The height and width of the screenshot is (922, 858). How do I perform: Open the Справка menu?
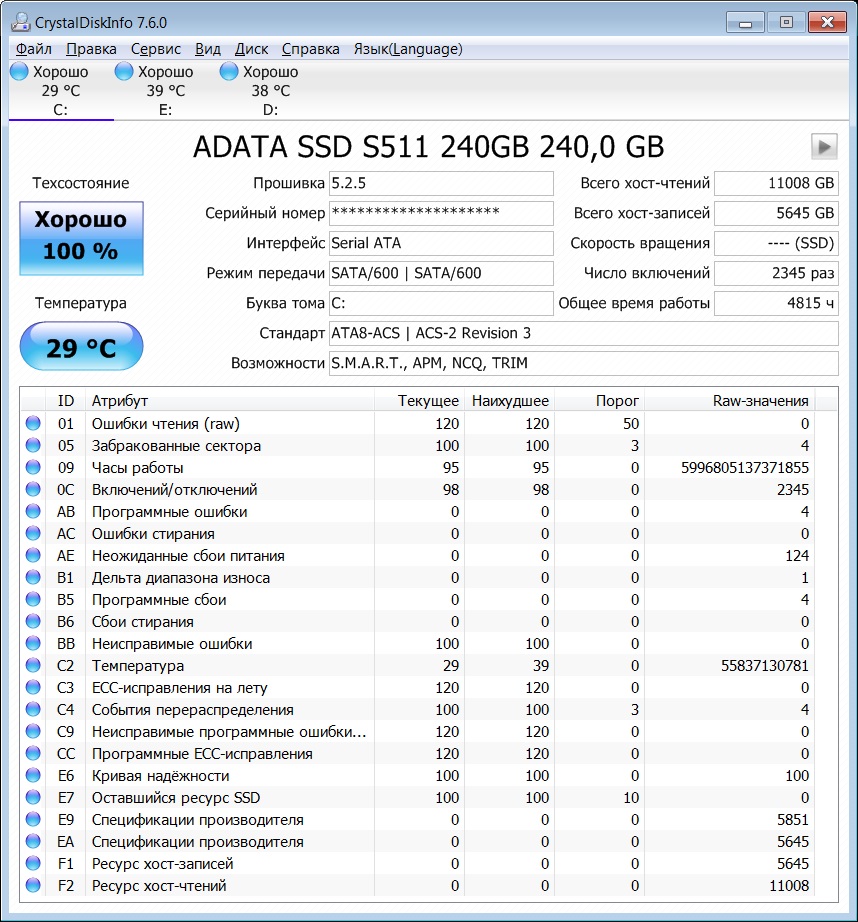click(x=311, y=49)
